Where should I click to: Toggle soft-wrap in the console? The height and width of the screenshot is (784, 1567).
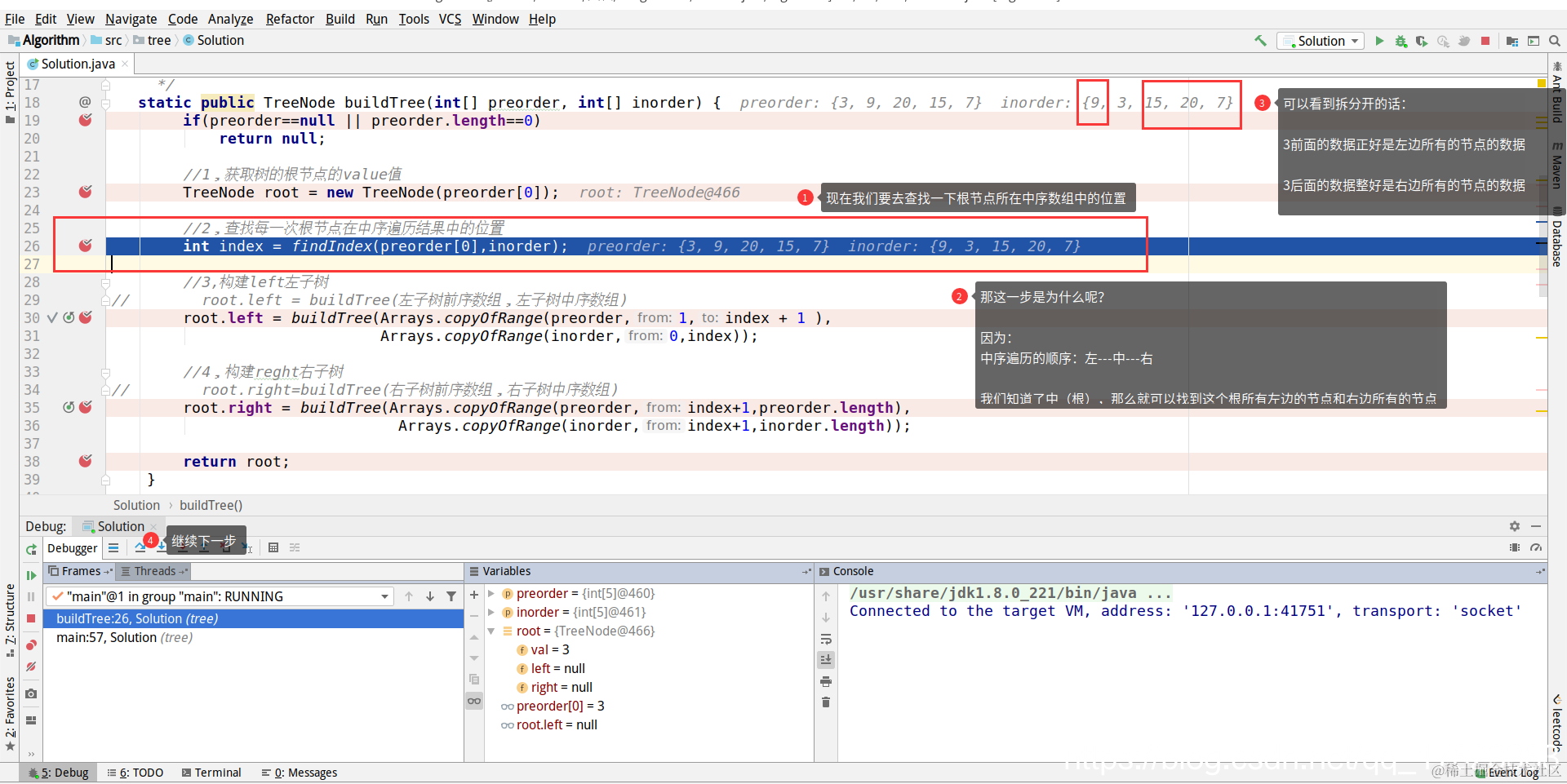coord(826,639)
